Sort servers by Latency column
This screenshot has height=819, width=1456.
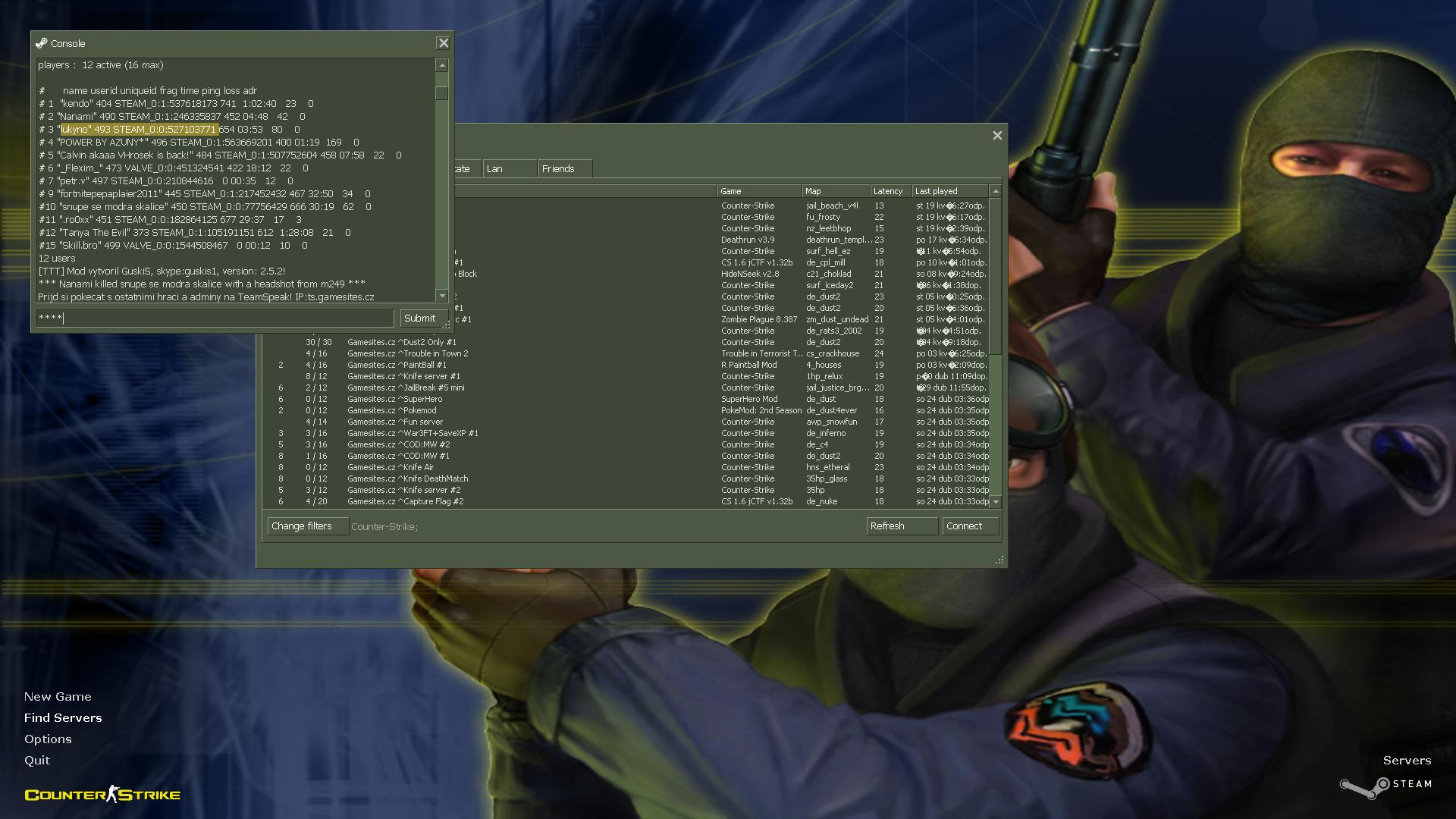tap(888, 191)
